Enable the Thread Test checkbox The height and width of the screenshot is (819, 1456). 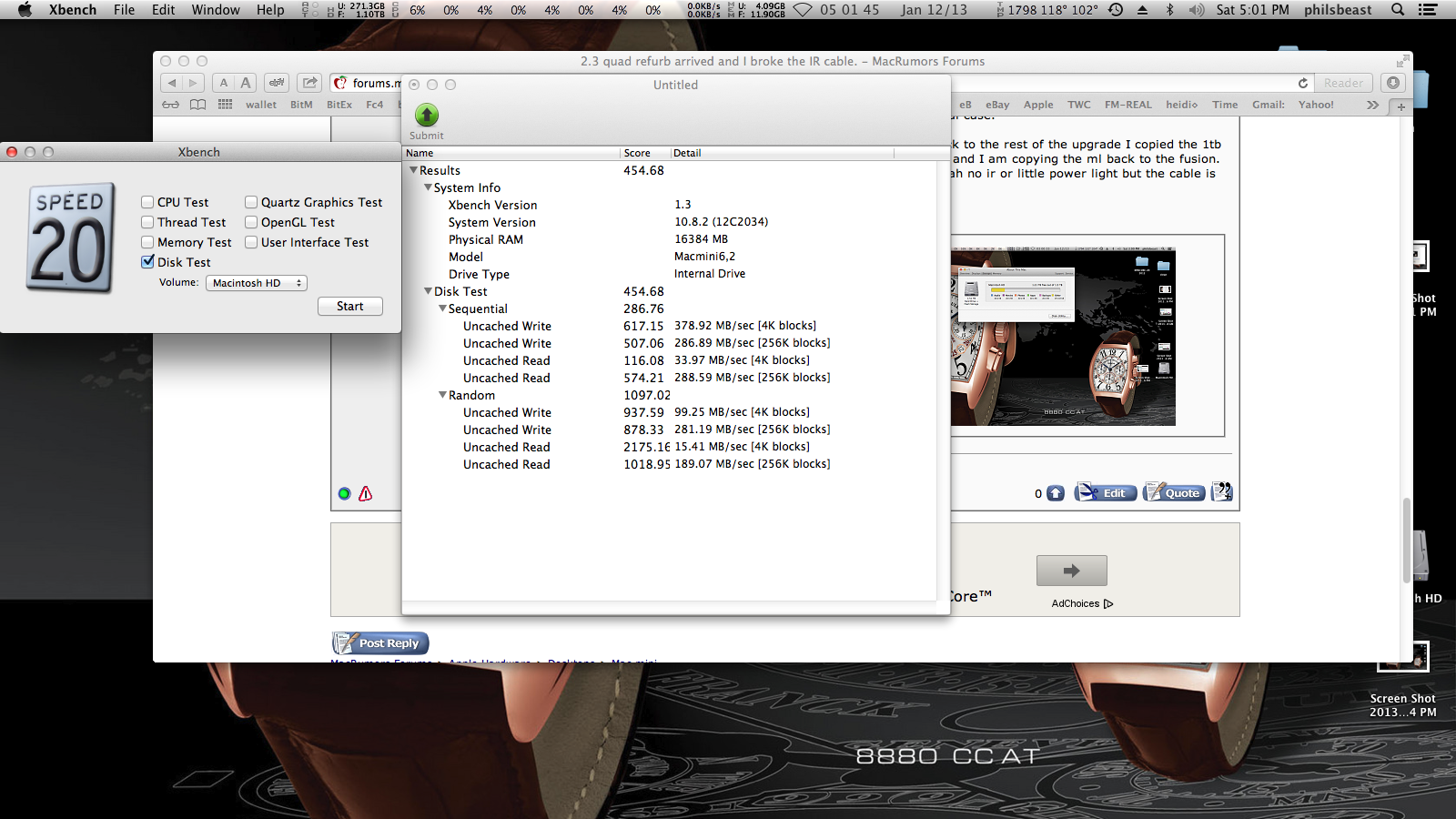tap(147, 222)
